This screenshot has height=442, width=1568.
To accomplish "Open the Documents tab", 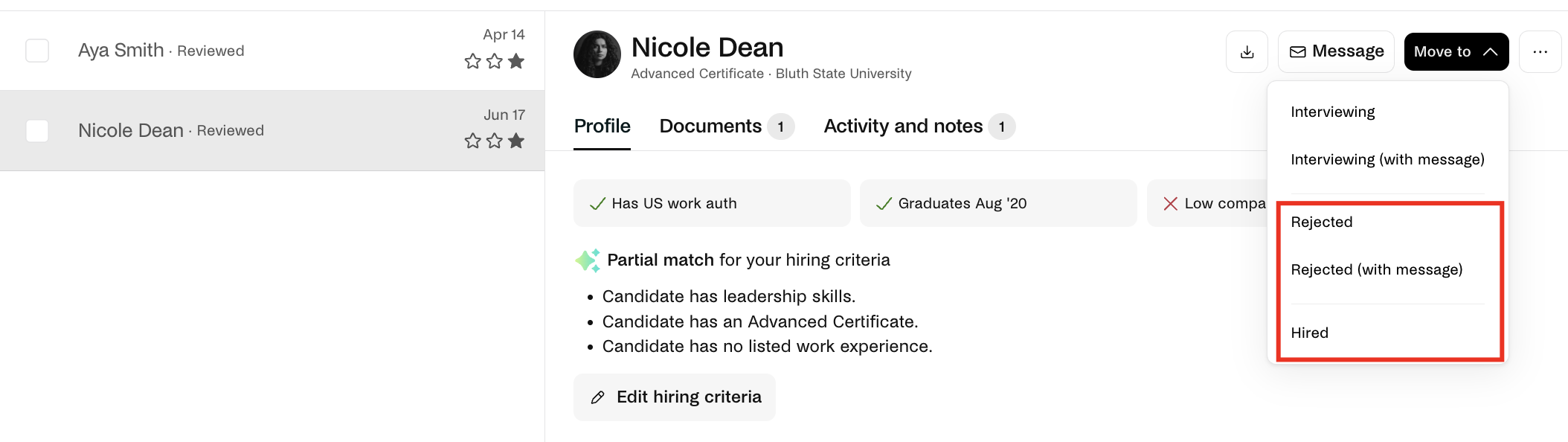I will pos(727,126).
